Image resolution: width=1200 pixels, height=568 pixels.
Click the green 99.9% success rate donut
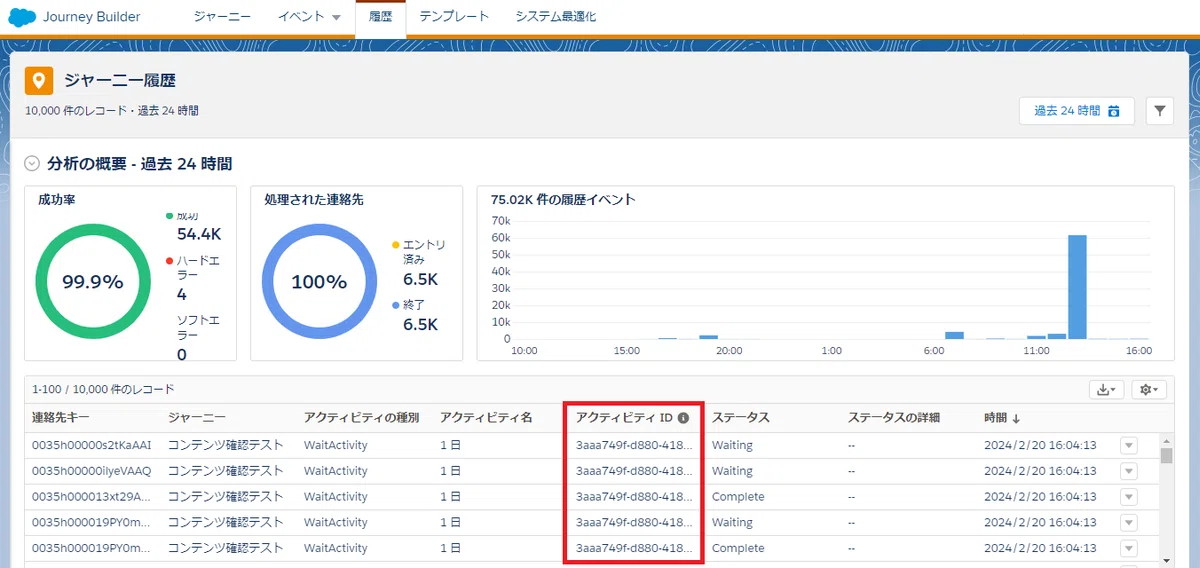(x=93, y=282)
